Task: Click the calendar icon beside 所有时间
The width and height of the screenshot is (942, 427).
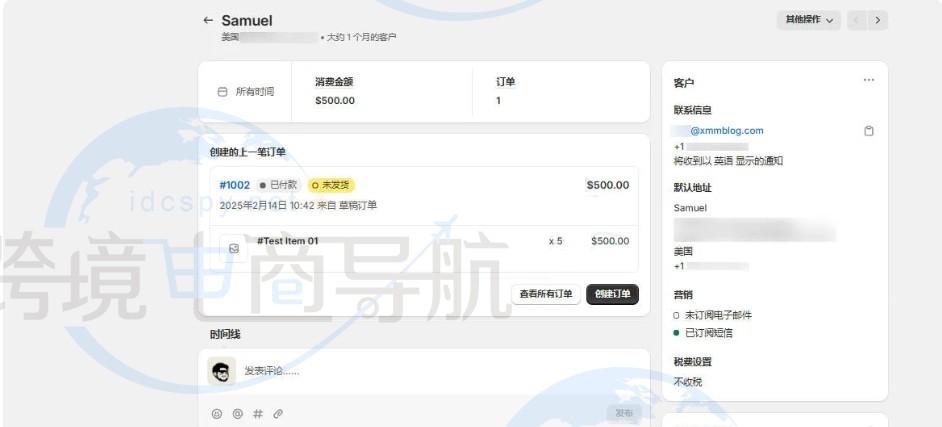Action: (x=223, y=92)
